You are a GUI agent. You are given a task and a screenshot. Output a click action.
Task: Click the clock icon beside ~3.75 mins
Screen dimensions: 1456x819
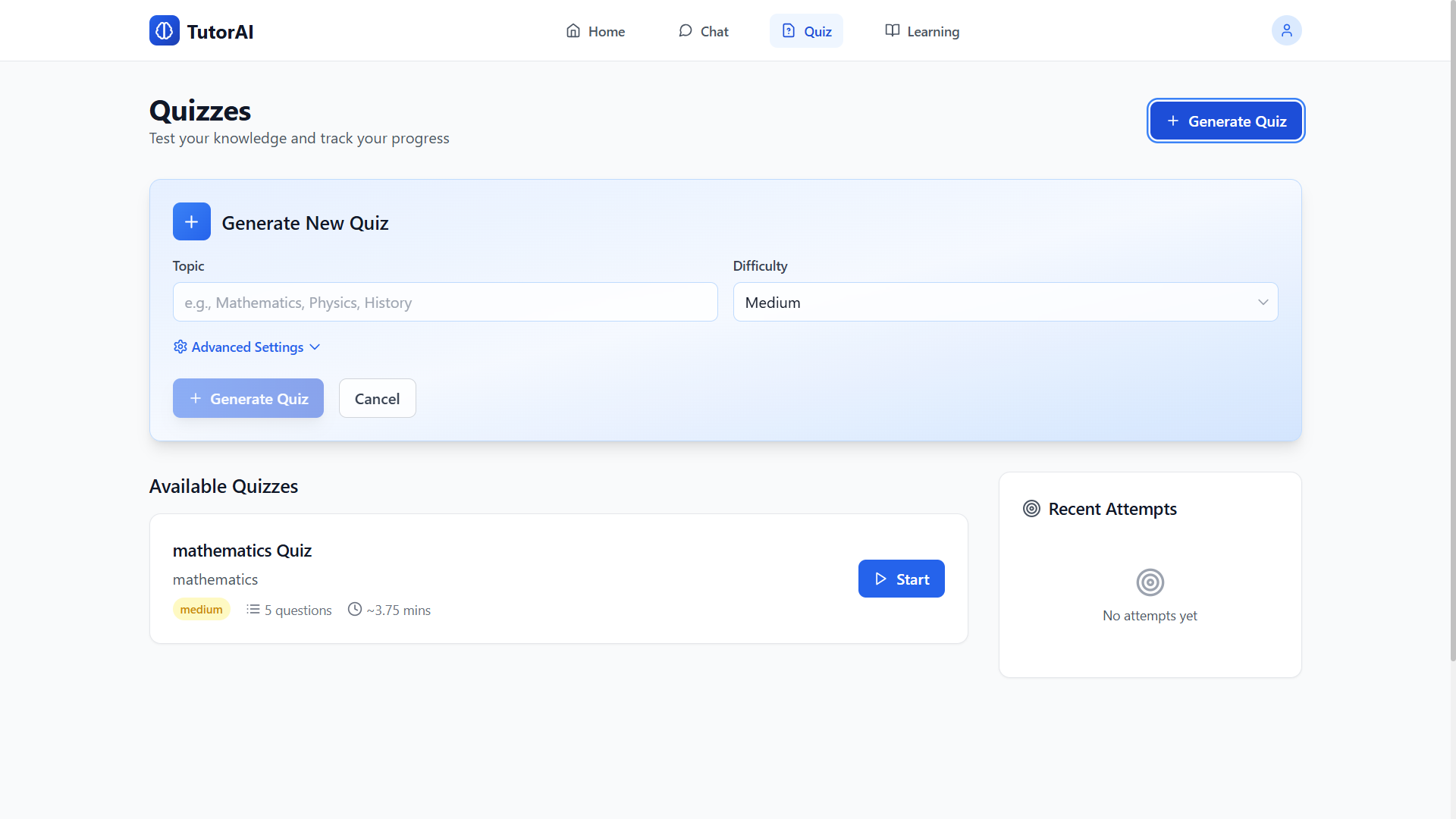[x=354, y=610]
